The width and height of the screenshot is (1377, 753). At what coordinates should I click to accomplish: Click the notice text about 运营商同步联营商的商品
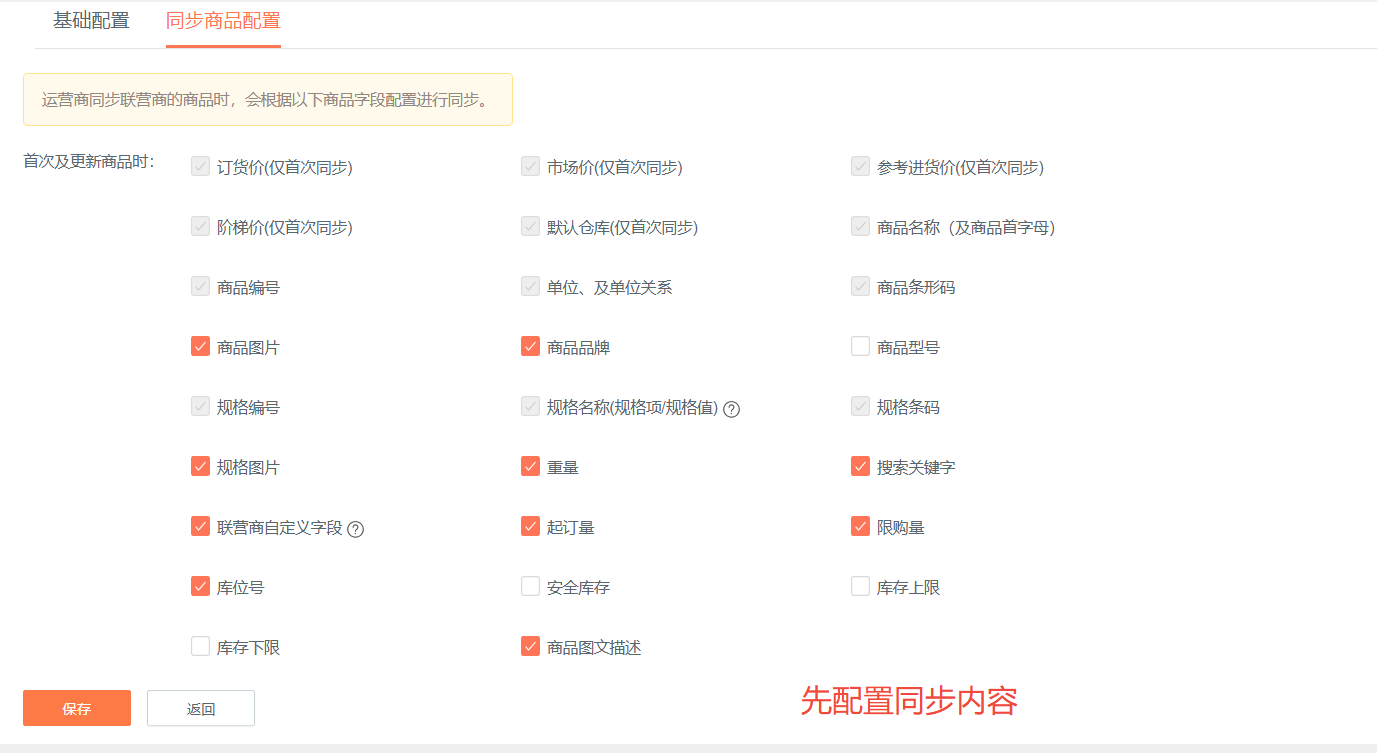(x=265, y=100)
